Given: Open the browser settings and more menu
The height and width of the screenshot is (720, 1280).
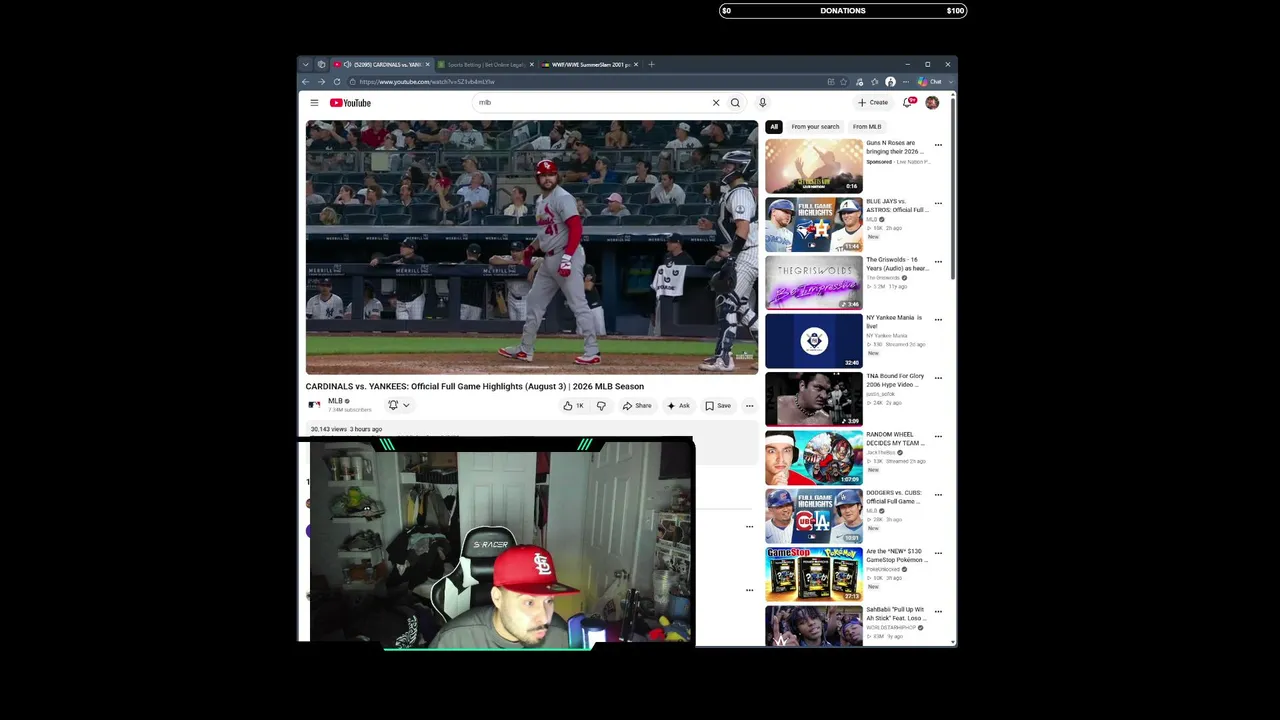Looking at the screenshot, I should coord(906,82).
